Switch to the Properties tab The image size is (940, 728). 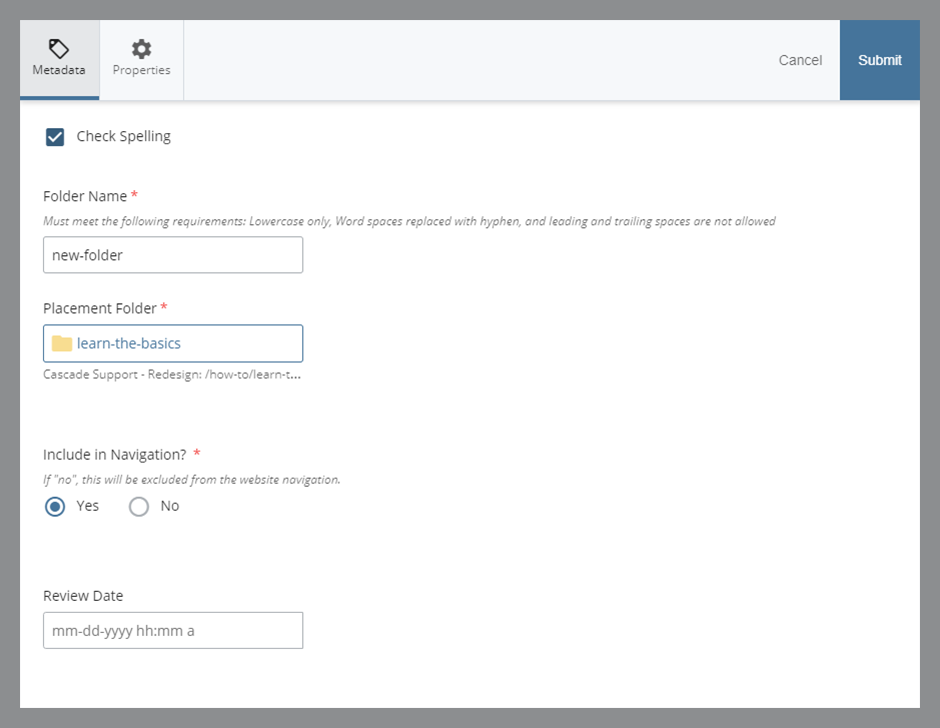pyautogui.click(x=140, y=60)
